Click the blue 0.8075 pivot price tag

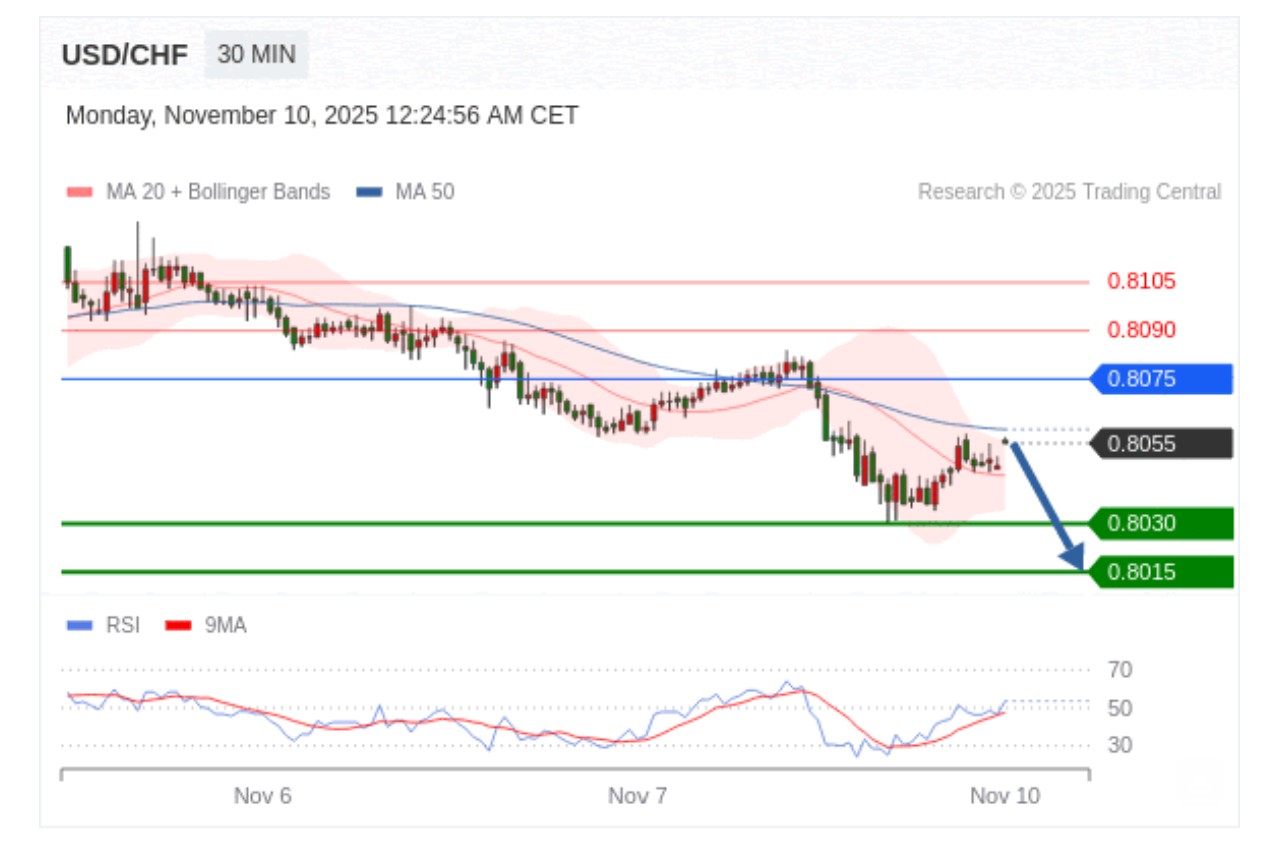1160,379
